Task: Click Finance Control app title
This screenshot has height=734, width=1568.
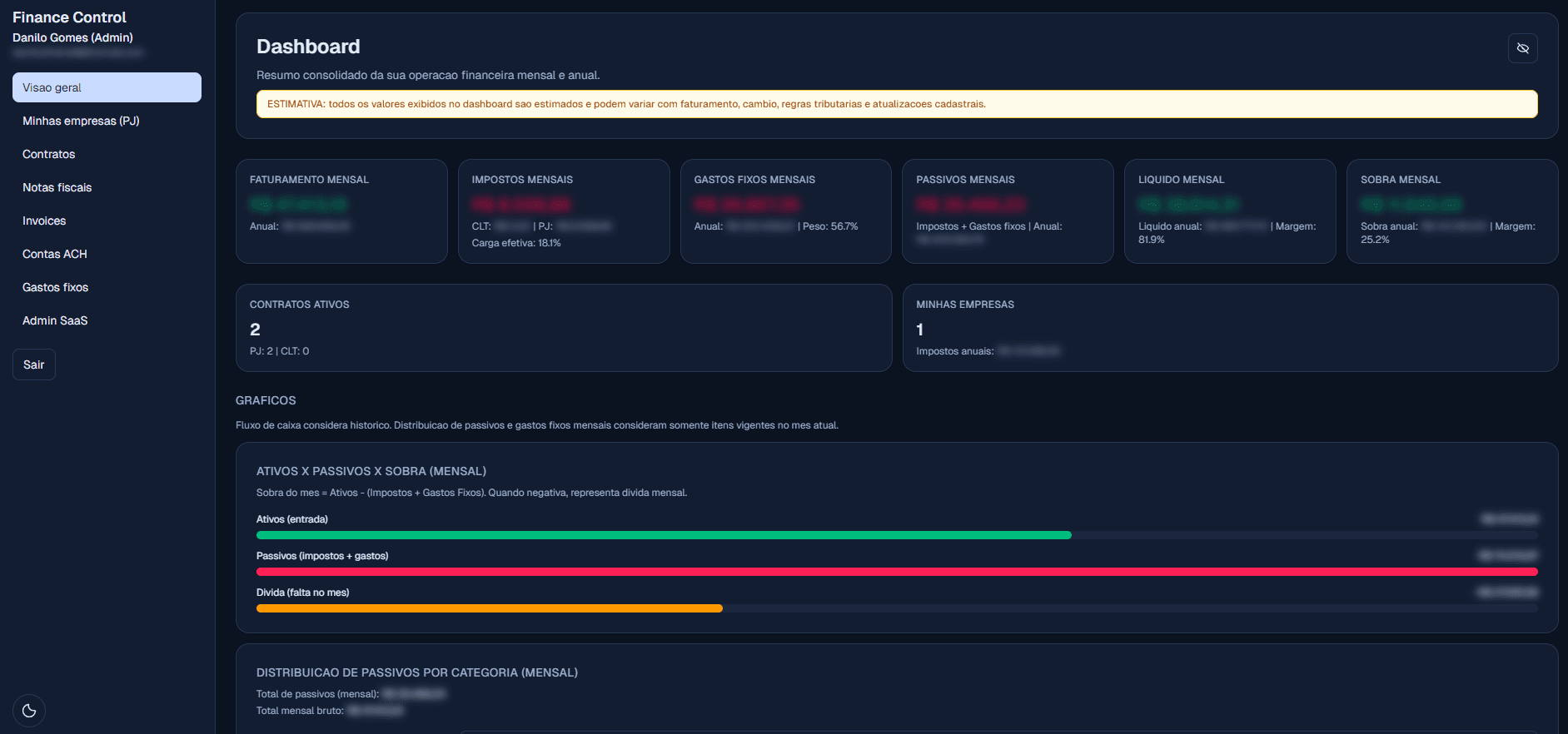Action: (69, 17)
